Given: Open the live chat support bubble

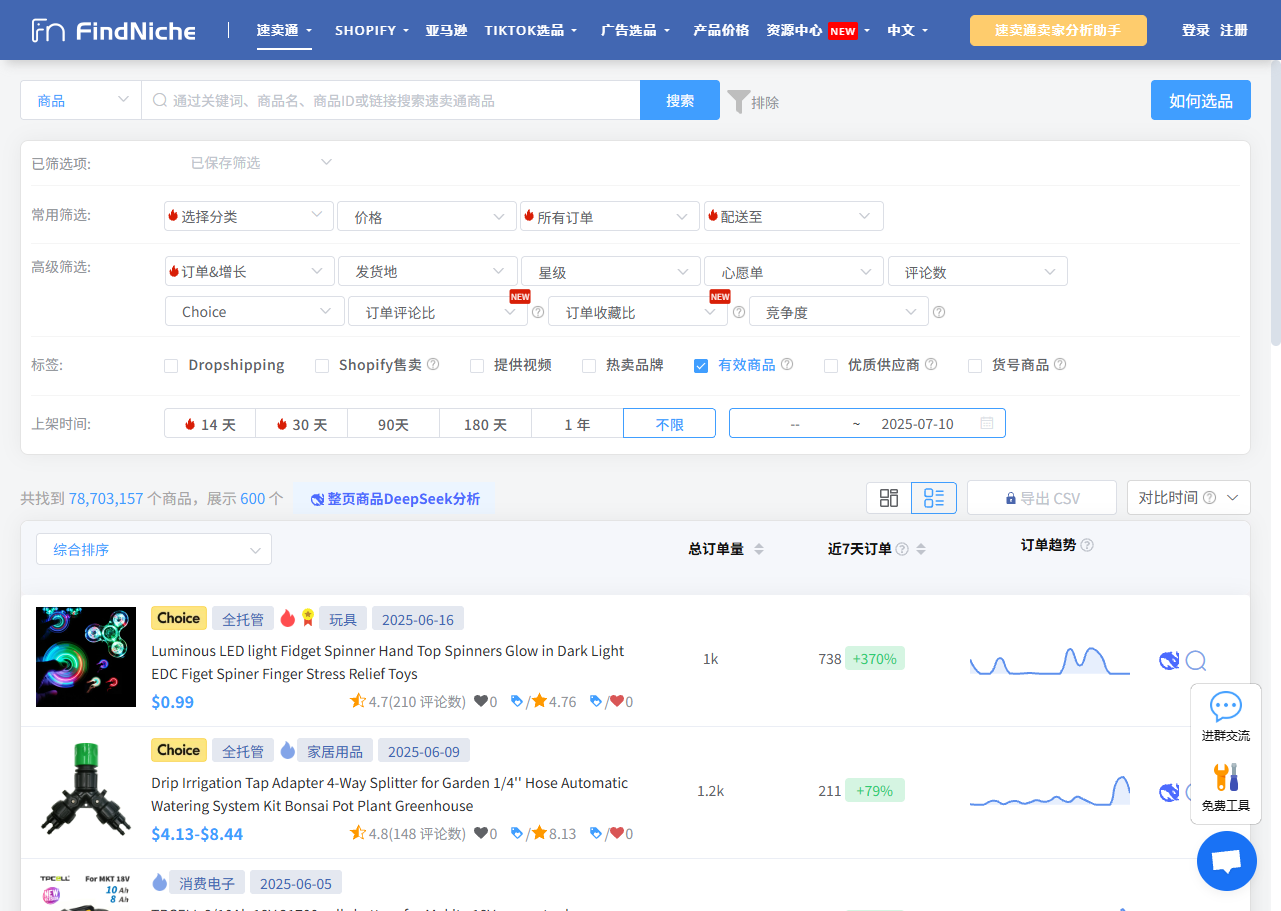Looking at the screenshot, I should pos(1227,861).
